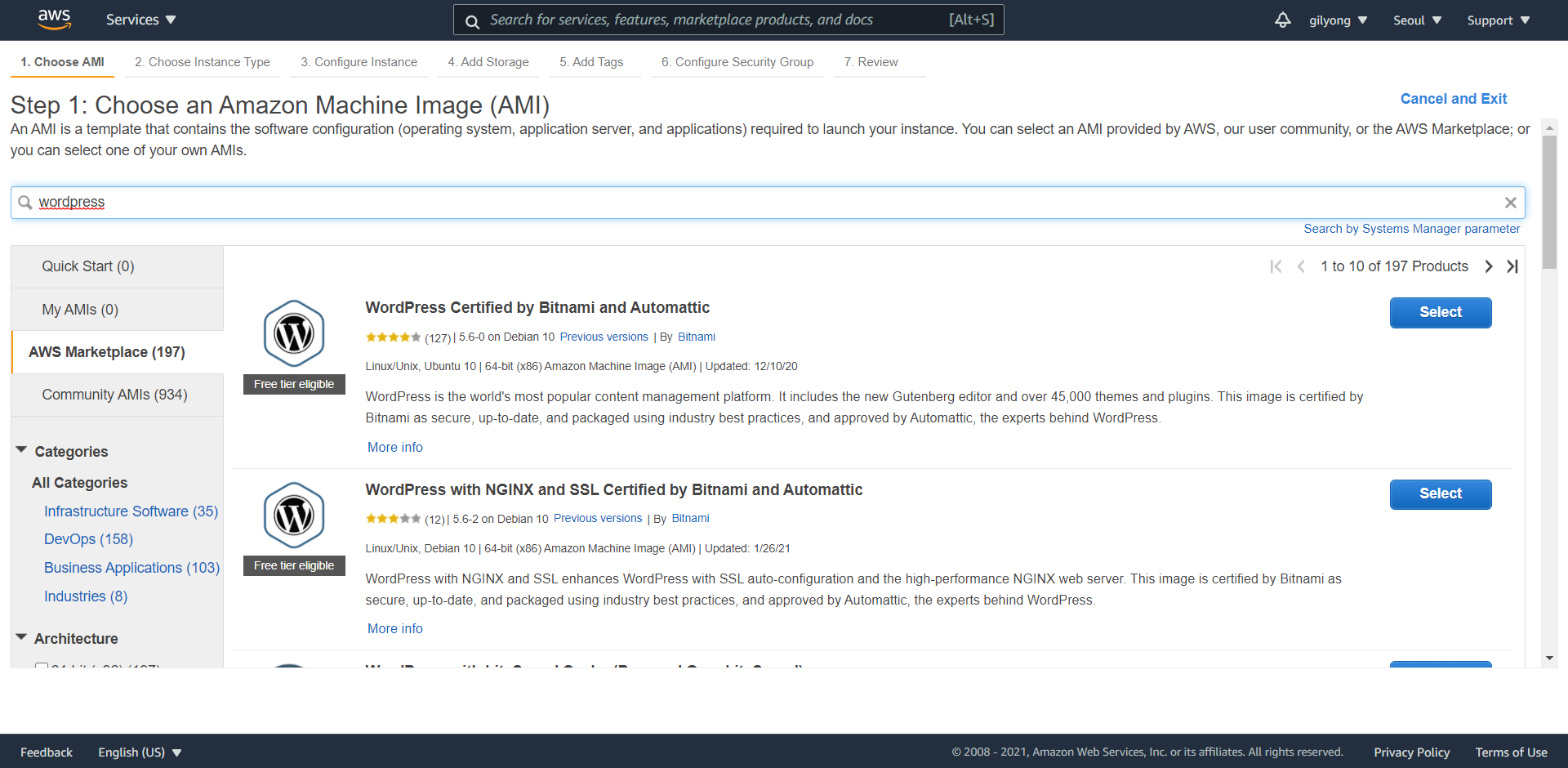Select AWS Marketplace (197) list
Screen dimensions: 1568x768
pos(117,352)
